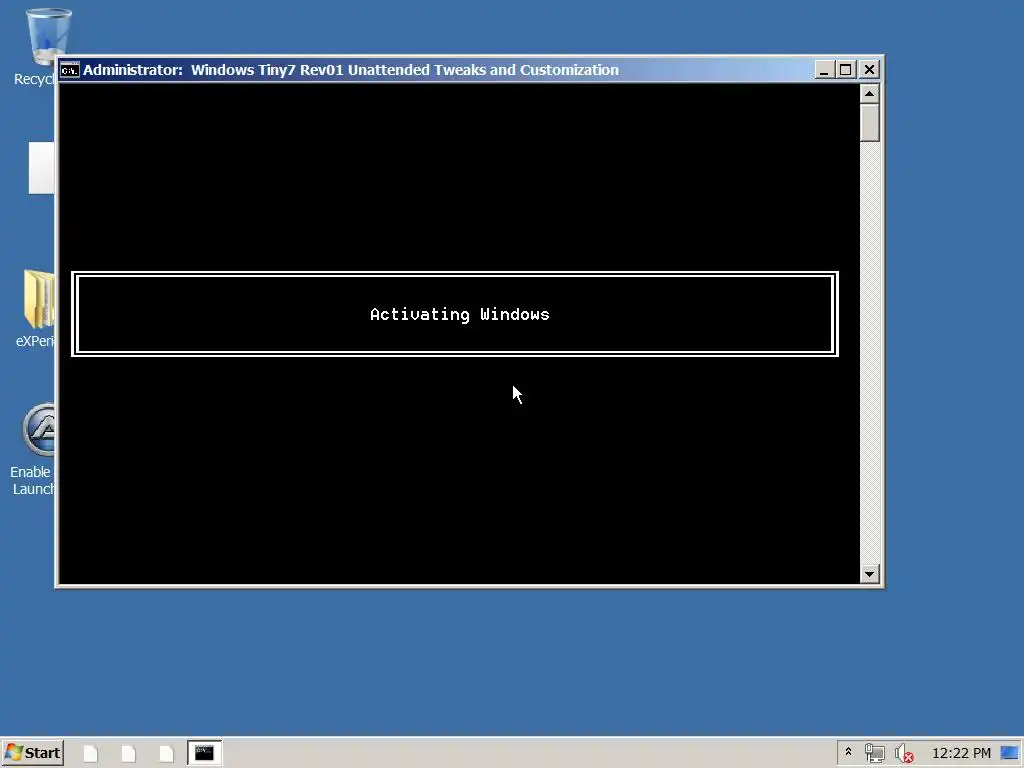Close the Tiny7 console window
This screenshot has width=1024, height=768.
click(x=869, y=70)
